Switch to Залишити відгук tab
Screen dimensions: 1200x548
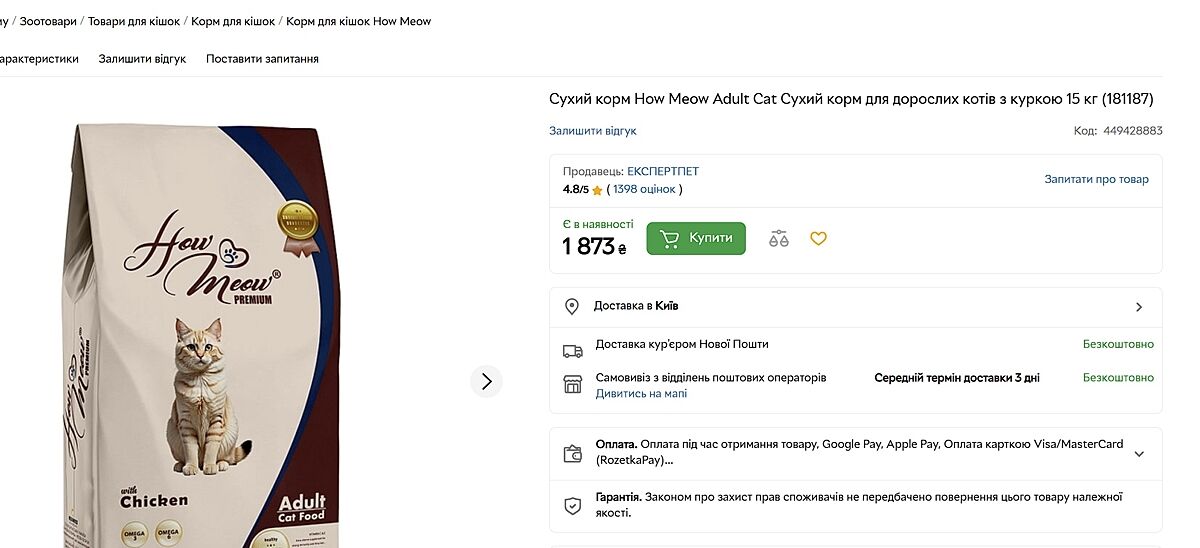tap(142, 59)
